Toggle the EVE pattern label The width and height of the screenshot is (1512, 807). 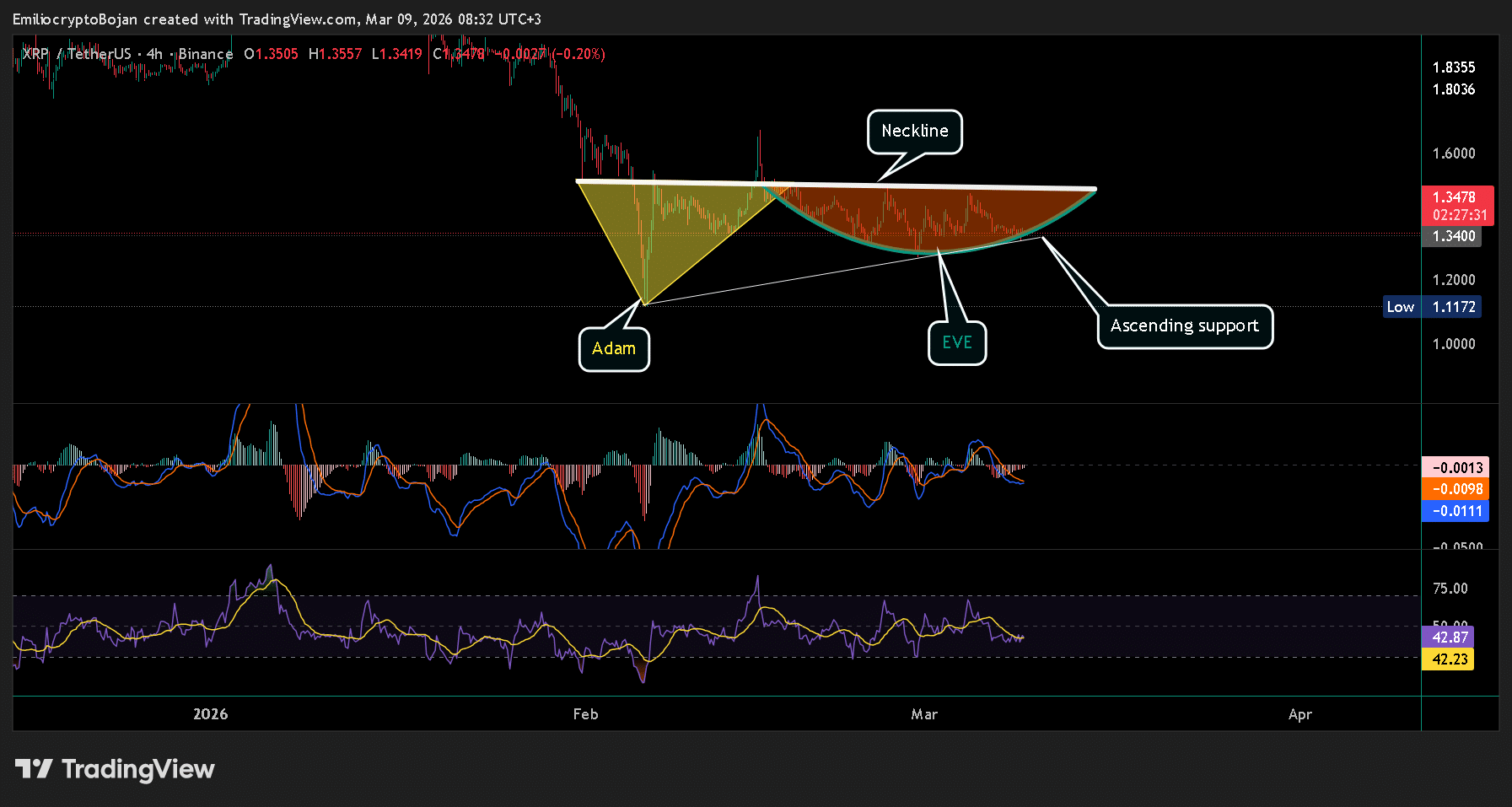957,342
